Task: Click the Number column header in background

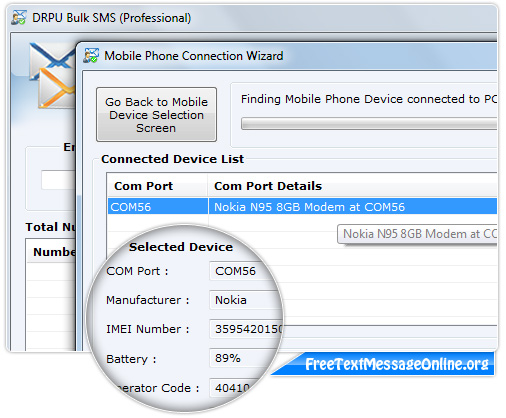Action: pos(54,252)
